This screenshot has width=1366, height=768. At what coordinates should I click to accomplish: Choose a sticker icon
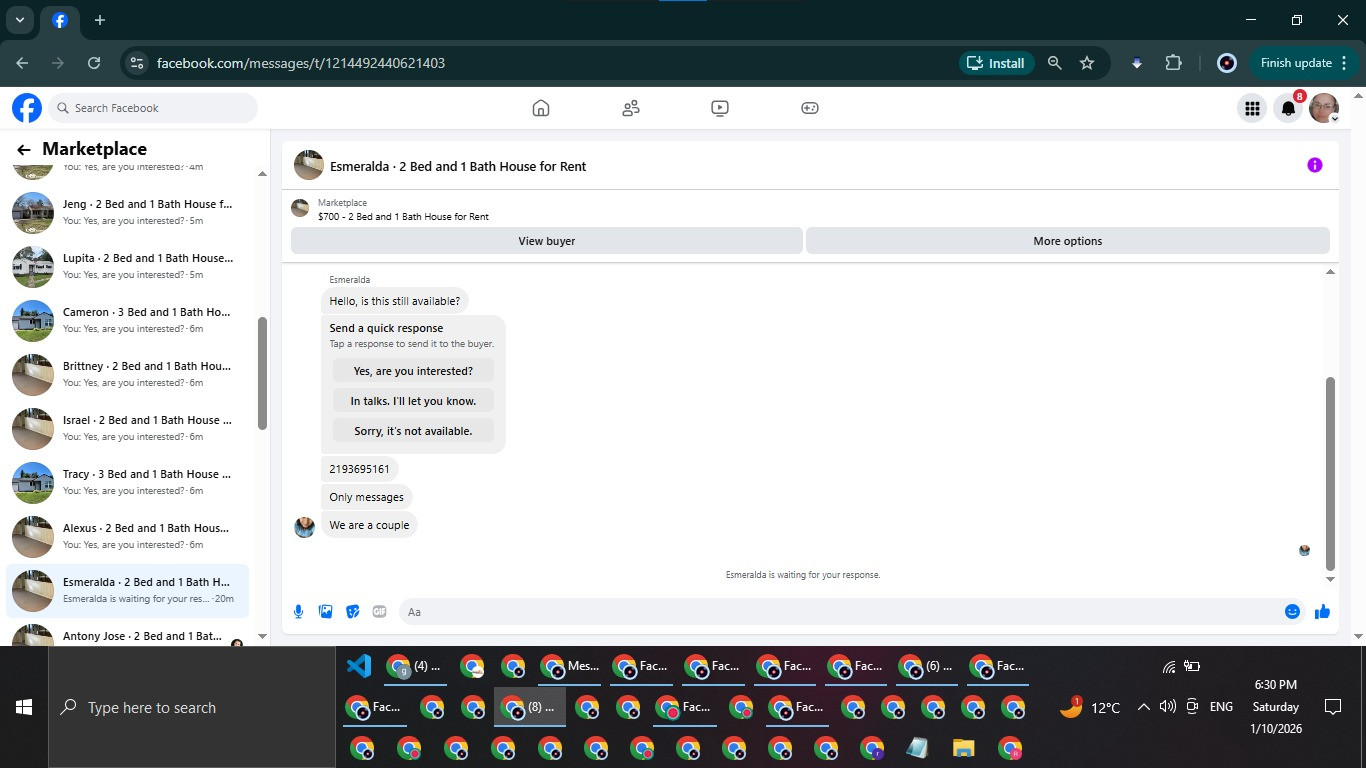pyautogui.click(x=352, y=611)
